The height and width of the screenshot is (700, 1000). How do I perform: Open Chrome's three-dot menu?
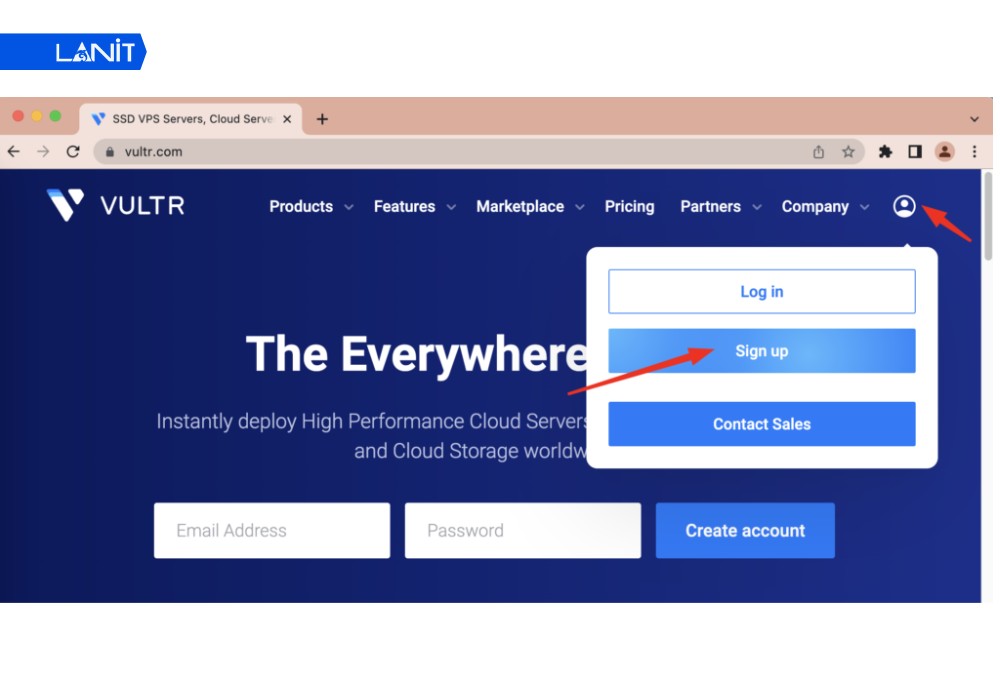point(974,152)
